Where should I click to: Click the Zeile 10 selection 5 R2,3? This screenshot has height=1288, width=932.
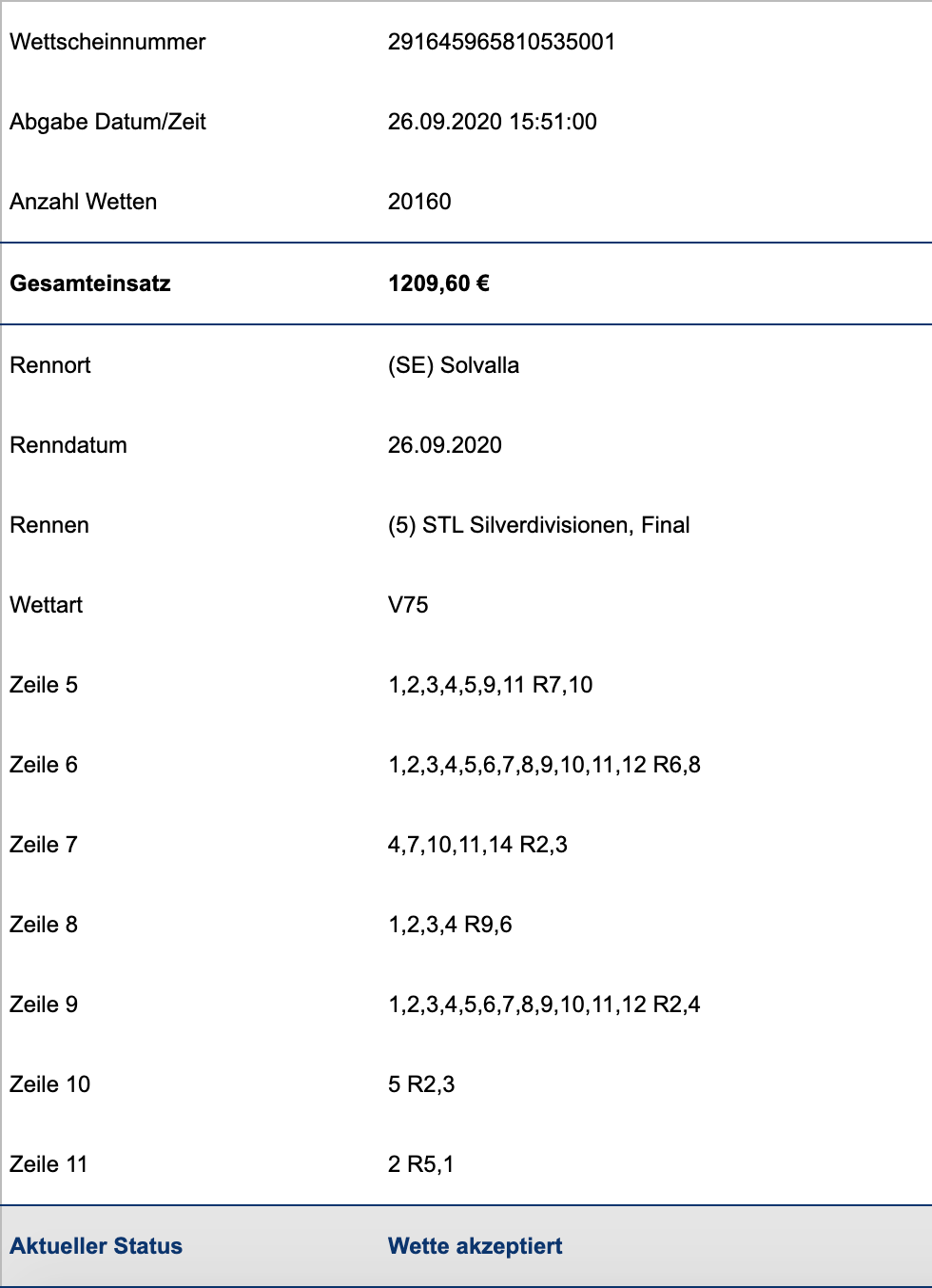click(421, 1084)
